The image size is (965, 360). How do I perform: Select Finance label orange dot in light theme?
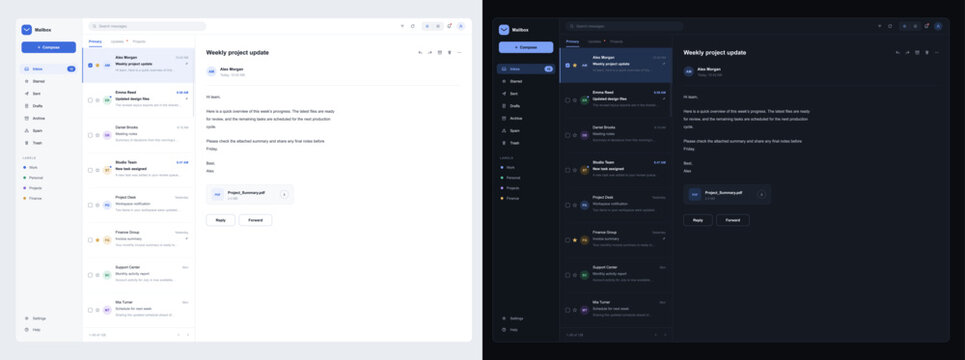25,198
